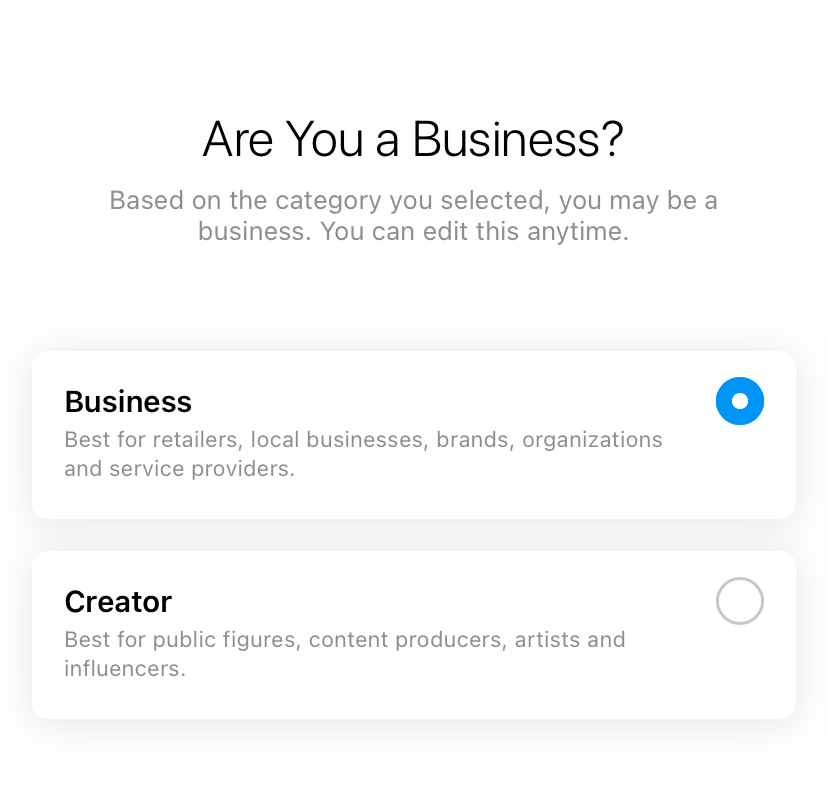The image size is (828, 807).
Task: Click the words "and service providers."
Action: pyautogui.click(x=179, y=468)
